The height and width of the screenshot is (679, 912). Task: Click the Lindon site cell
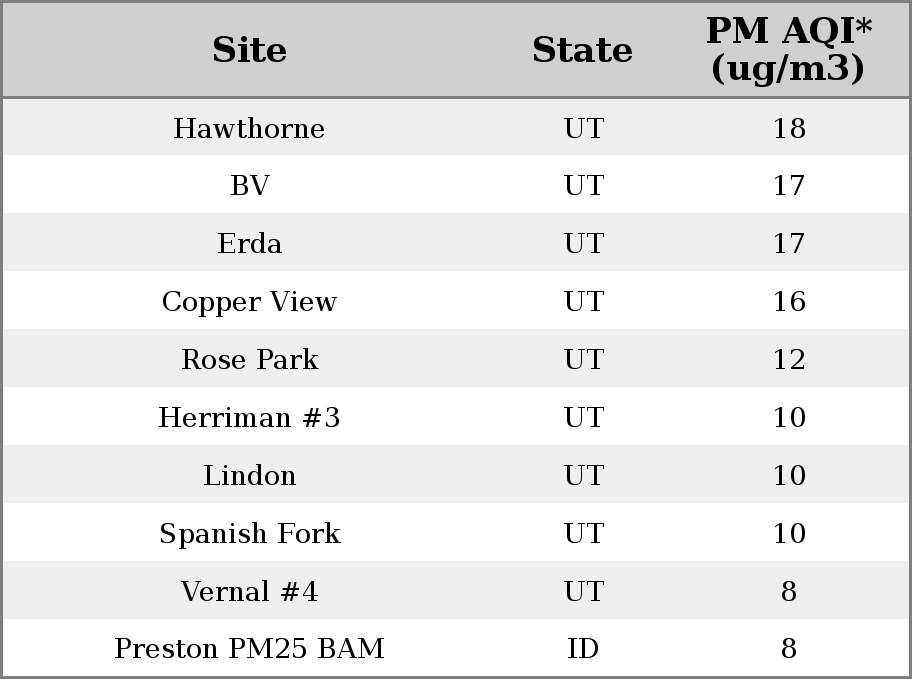click(250, 475)
